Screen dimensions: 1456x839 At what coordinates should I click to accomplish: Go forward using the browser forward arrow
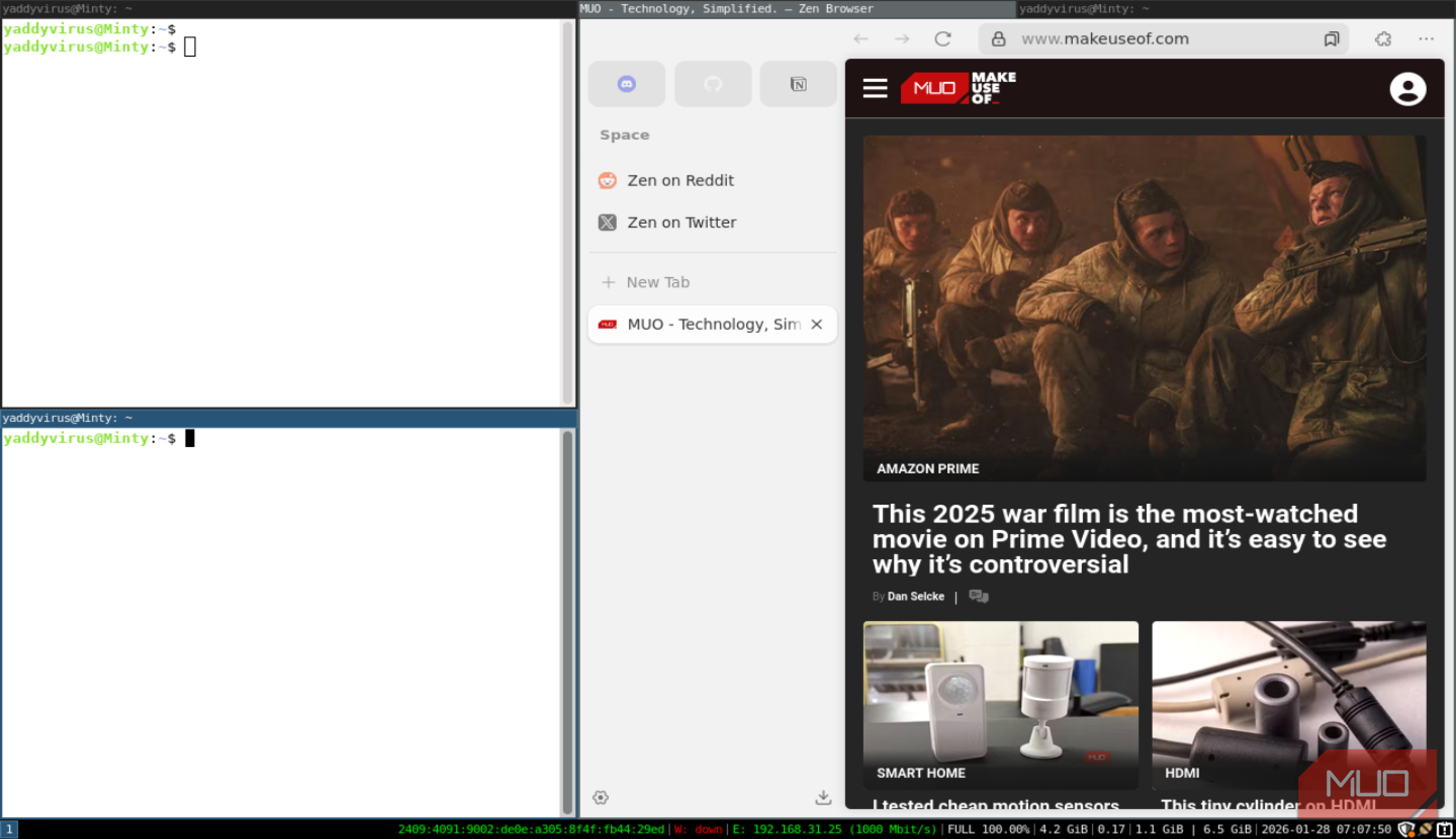(902, 38)
